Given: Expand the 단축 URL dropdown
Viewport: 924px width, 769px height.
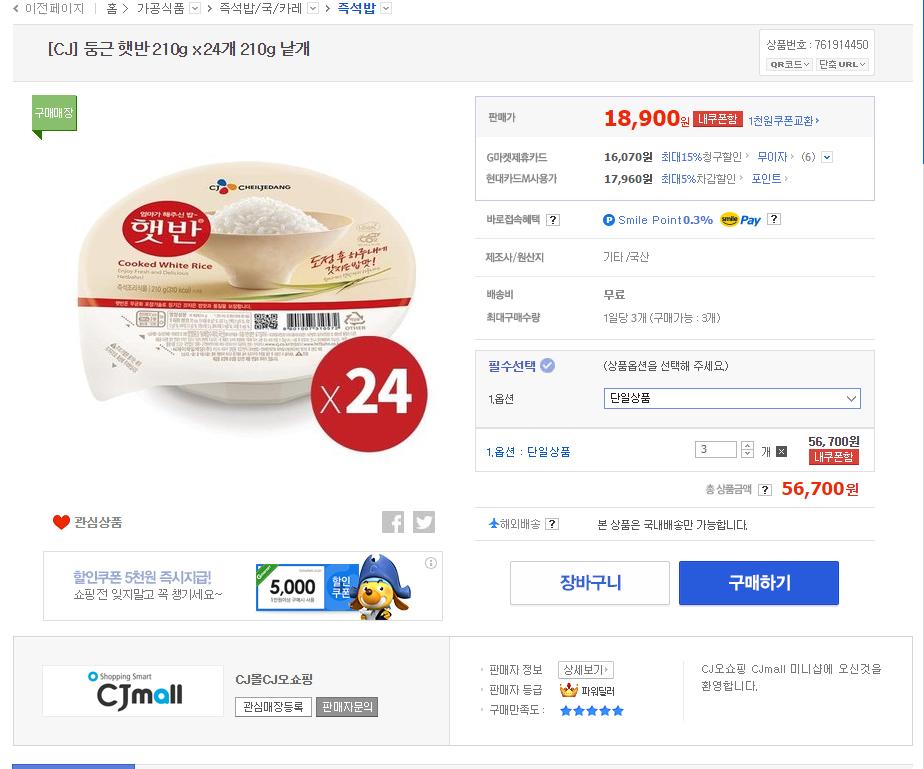Looking at the screenshot, I should coord(842,64).
